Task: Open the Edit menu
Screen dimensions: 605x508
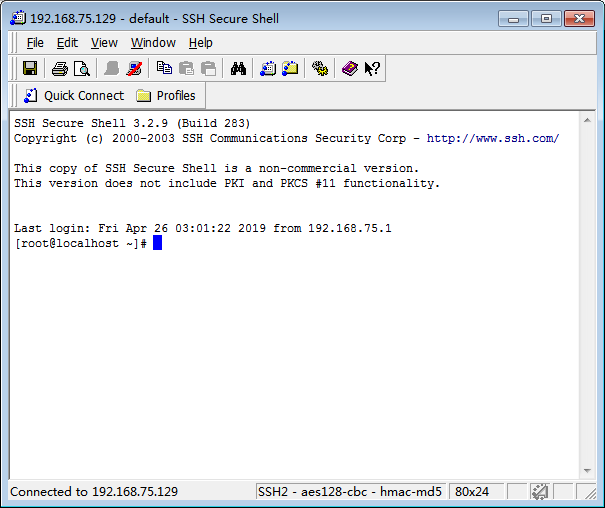Action: coord(67,43)
